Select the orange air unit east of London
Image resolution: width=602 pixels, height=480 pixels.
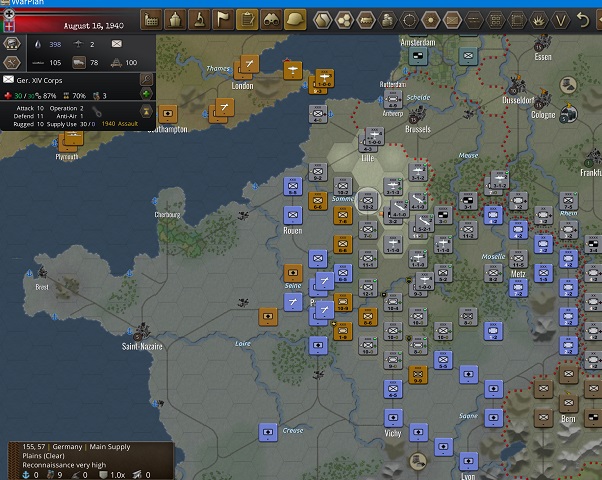tap(293, 71)
